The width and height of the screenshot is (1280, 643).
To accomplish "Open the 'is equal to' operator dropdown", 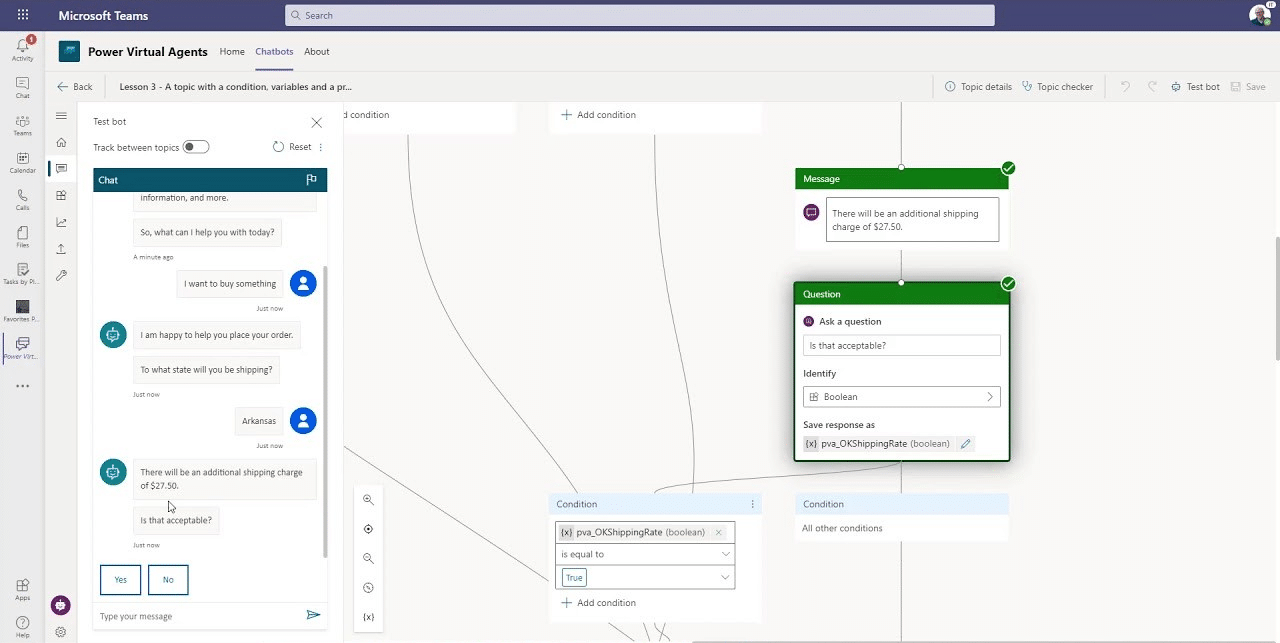I will (x=645, y=554).
